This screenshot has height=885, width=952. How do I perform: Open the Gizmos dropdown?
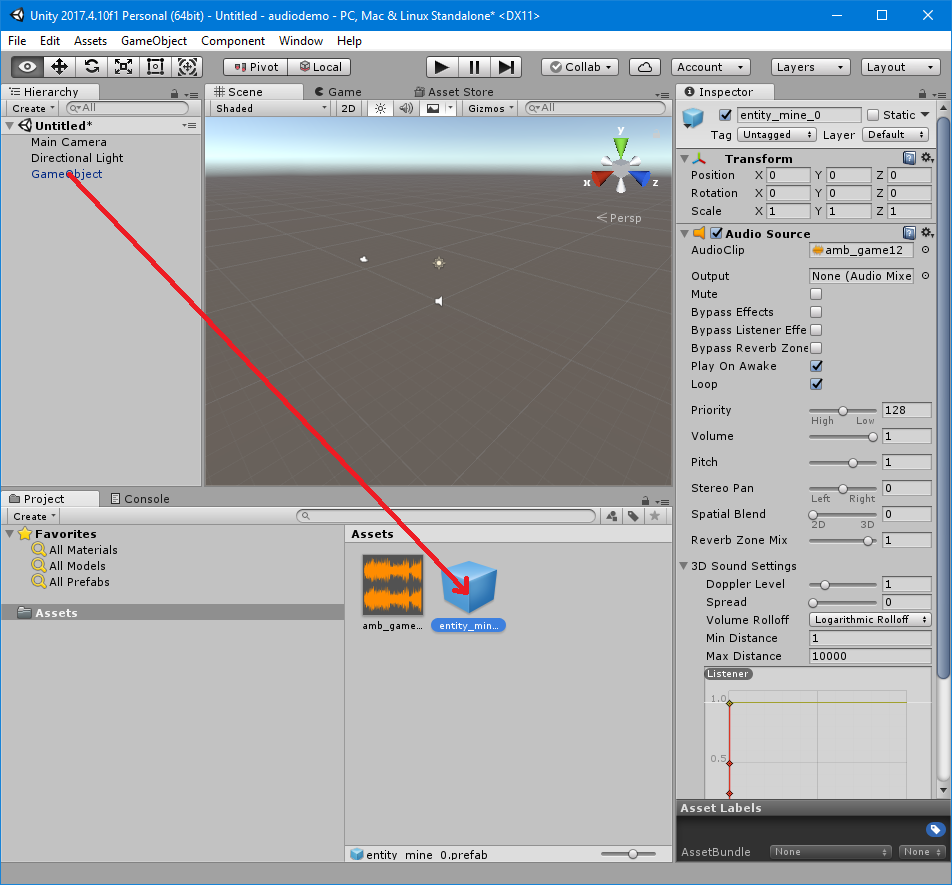pyautogui.click(x=491, y=108)
